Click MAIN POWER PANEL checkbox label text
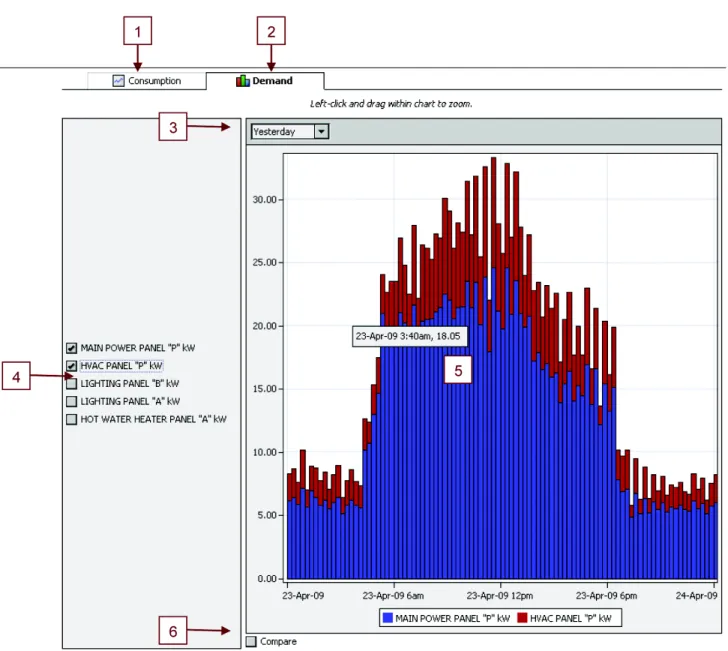This screenshot has height=651, width=728. coord(137,348)
